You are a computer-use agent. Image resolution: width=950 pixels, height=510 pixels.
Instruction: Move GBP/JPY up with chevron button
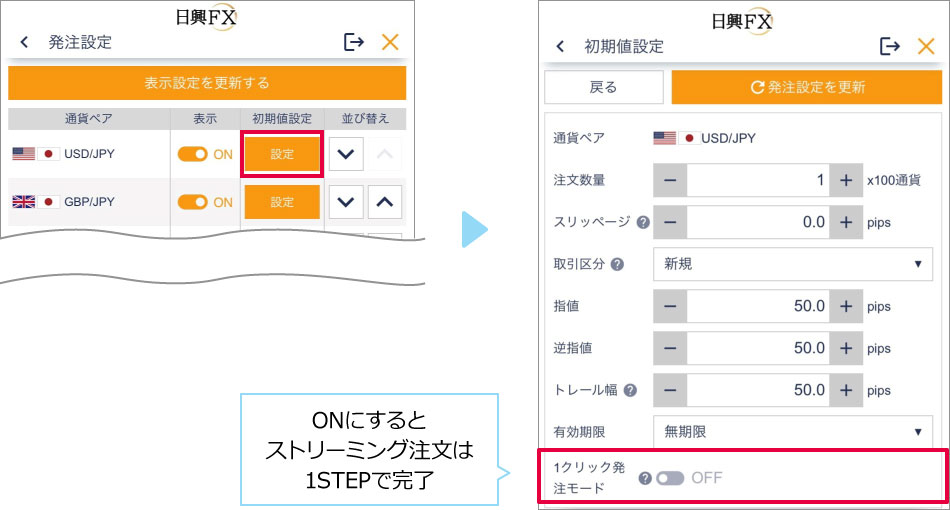385,202
